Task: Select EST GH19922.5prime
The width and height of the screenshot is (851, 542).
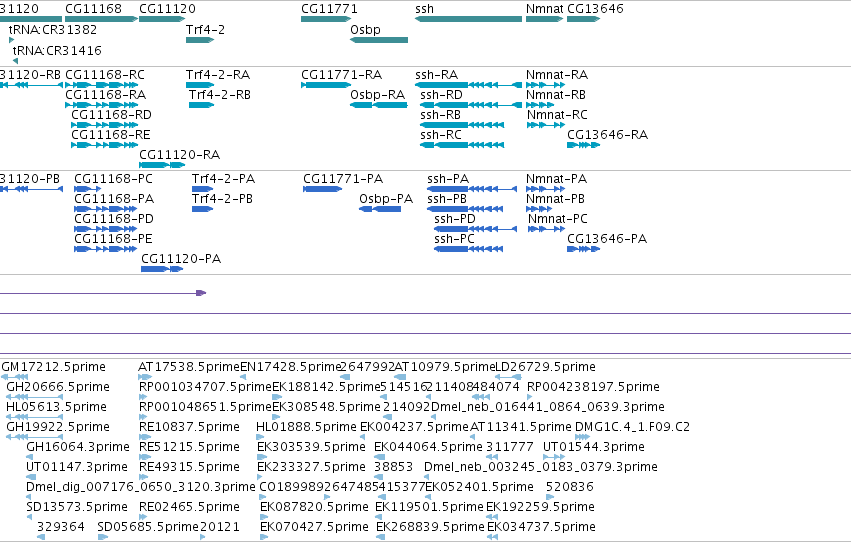Action: pos(58,428)
